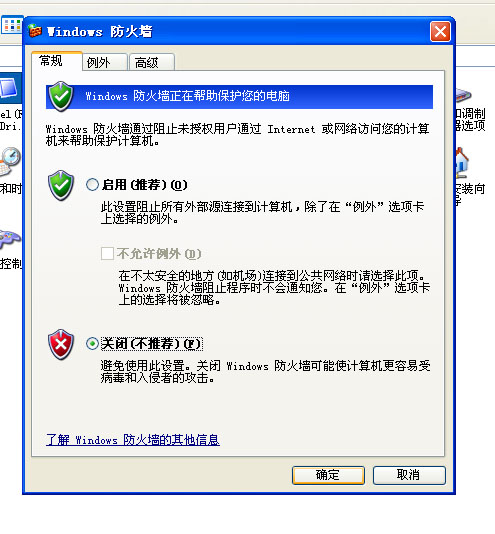Screen dimensions: 495x534
Task: Select the 关闭(不推荐) radio button
Action: [92, 344]
